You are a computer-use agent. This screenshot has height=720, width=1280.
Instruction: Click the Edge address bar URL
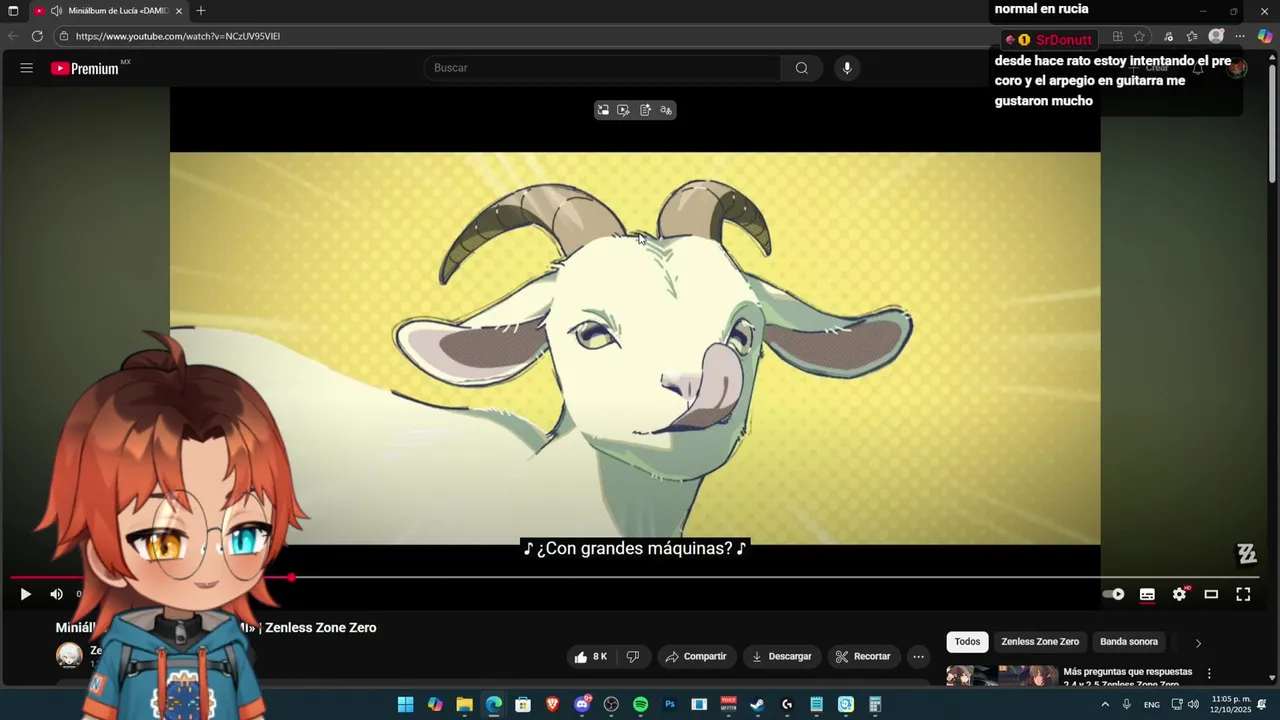(178, 36)
